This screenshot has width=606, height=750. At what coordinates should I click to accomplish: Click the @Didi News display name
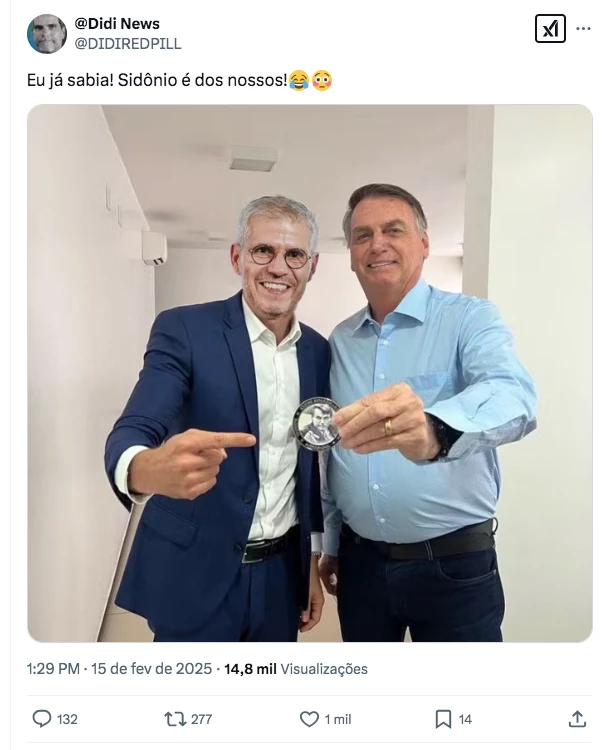coord(117,23)
